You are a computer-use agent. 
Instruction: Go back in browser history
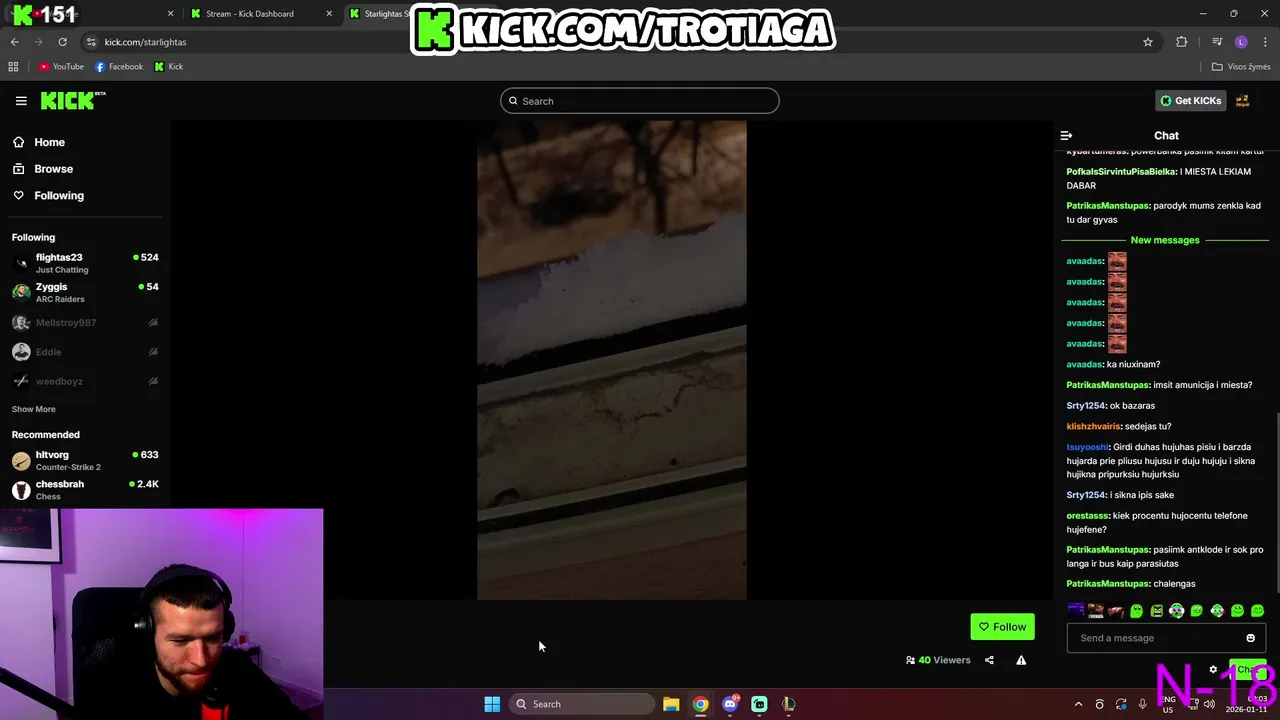coord(14,42)
